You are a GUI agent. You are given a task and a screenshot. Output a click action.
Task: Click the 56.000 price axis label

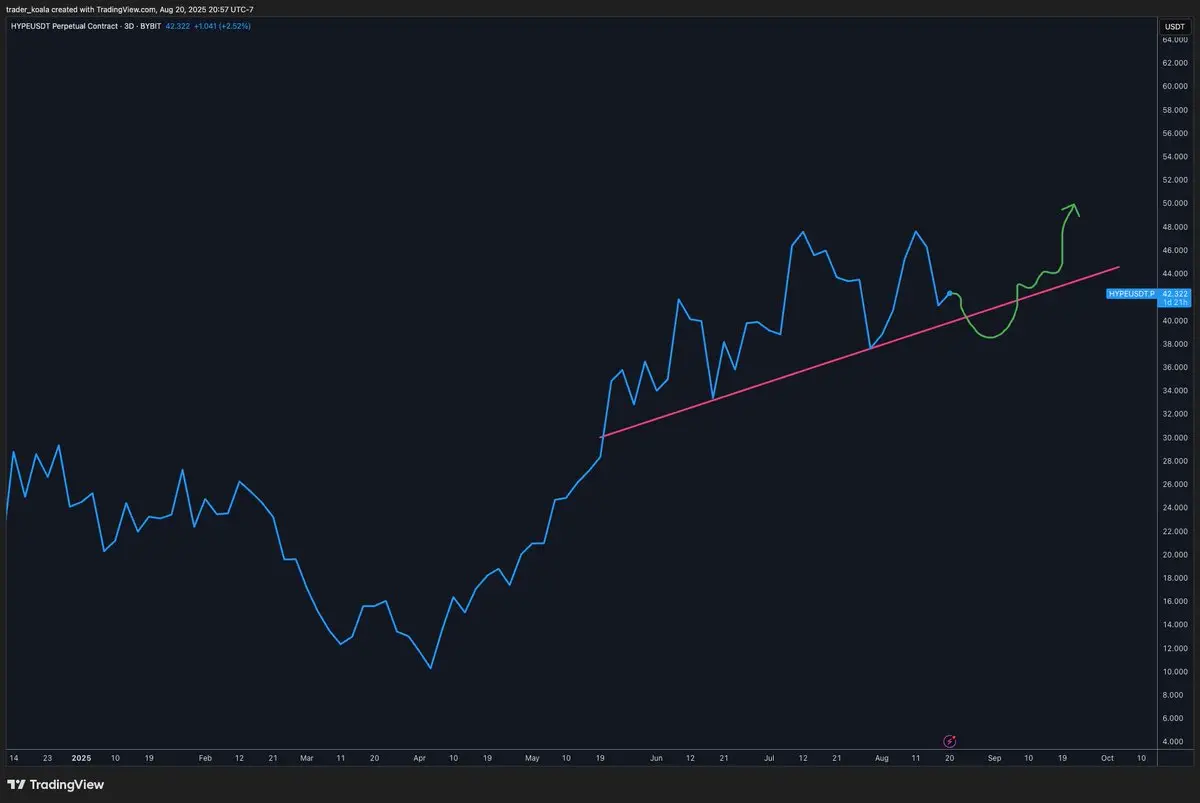pyautogui.click(x=1174, y=133)
